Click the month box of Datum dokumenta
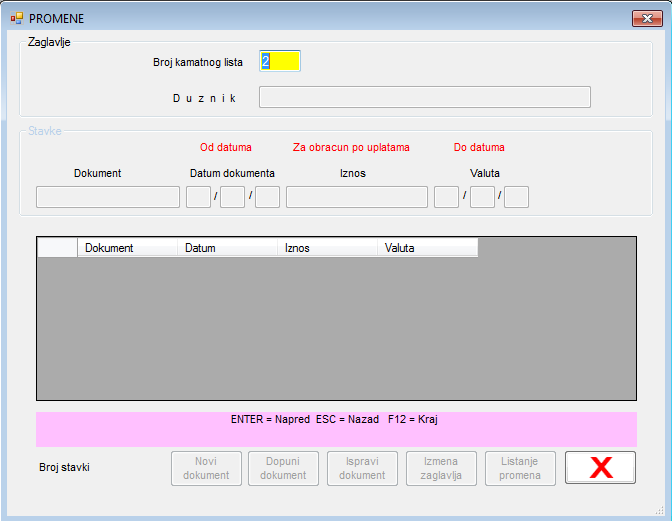 [x=232, y=197]
